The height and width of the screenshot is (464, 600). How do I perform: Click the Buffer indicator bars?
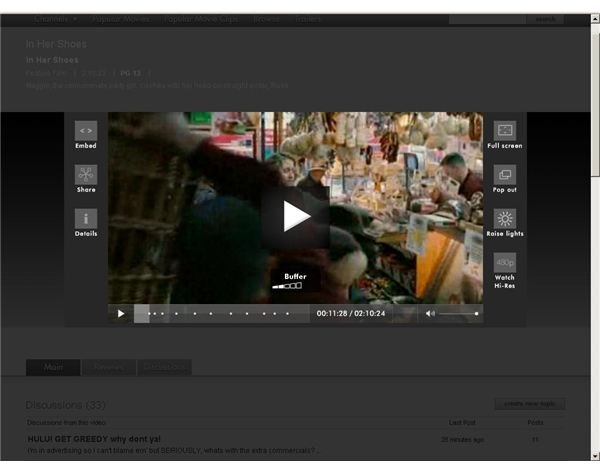pyautogui.click(x=287, y=286)
